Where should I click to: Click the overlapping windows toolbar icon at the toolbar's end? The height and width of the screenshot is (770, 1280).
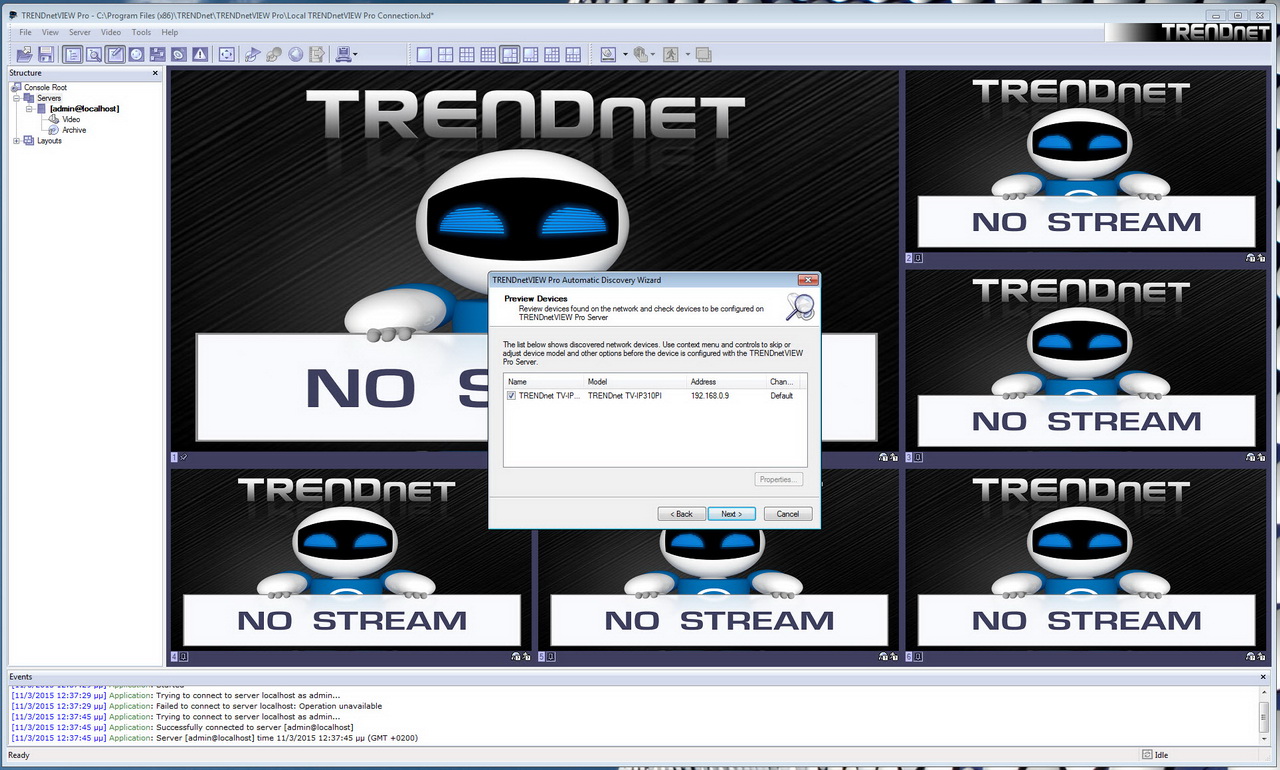coord(702,54)
